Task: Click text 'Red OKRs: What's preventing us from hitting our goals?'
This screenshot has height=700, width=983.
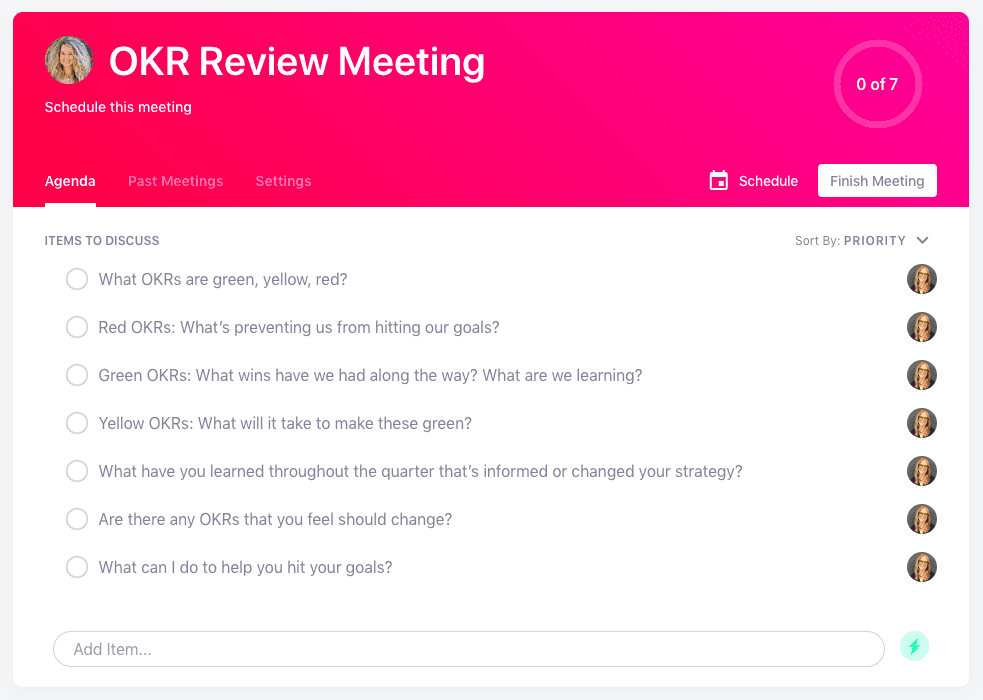Action: pos(299,327)
